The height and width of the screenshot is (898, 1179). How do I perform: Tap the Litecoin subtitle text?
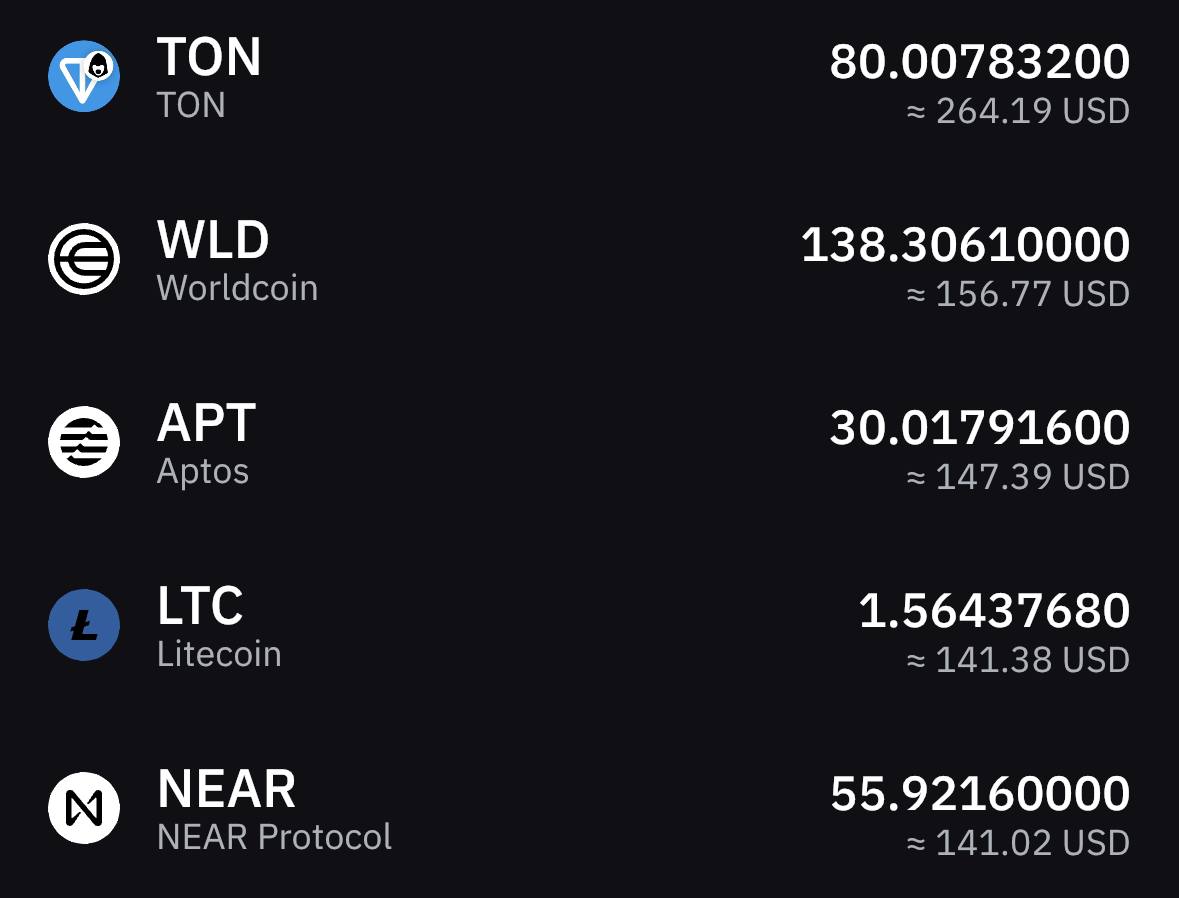pos(219,654)
